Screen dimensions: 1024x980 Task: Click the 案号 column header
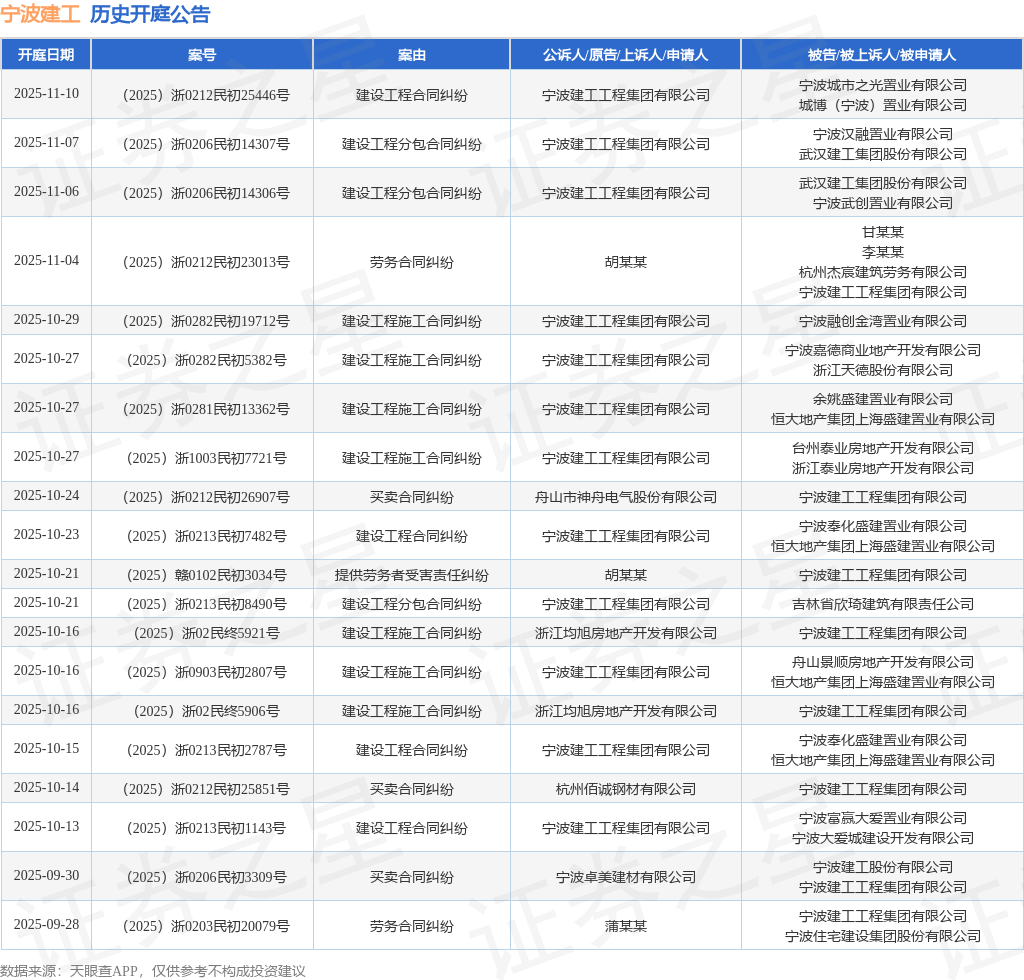[x=202, y=55]
